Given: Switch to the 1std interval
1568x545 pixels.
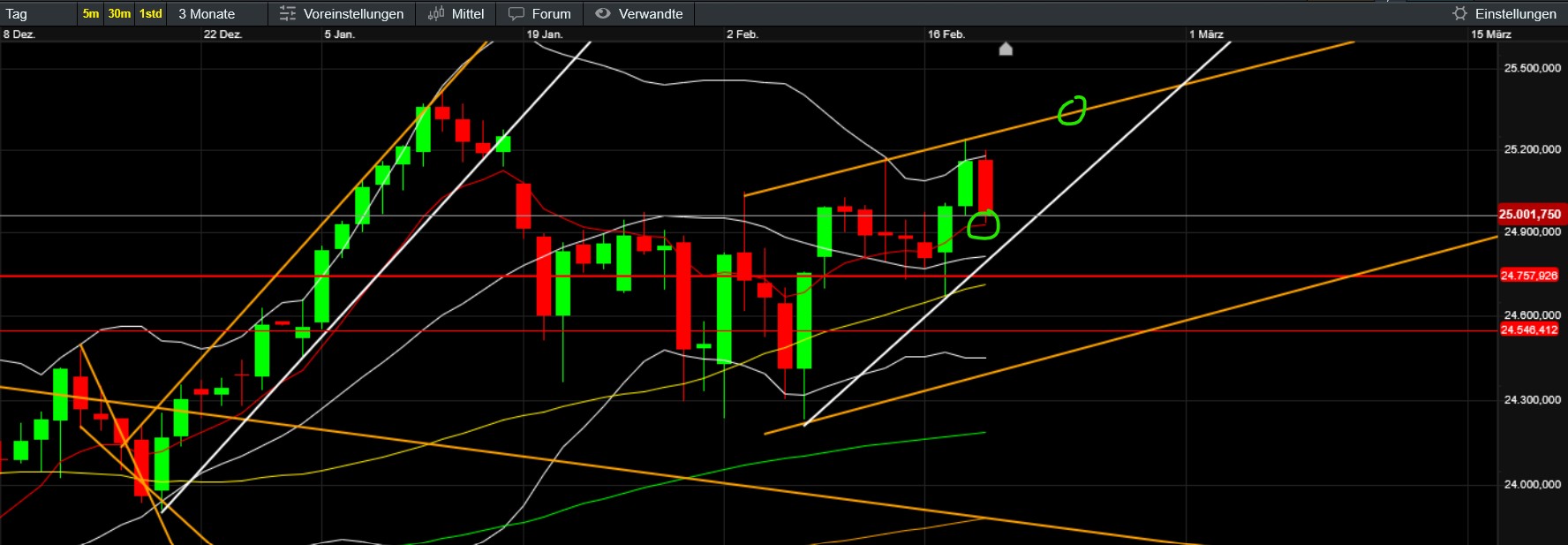Looking at the screenshot, I should [x=151, y=13].
